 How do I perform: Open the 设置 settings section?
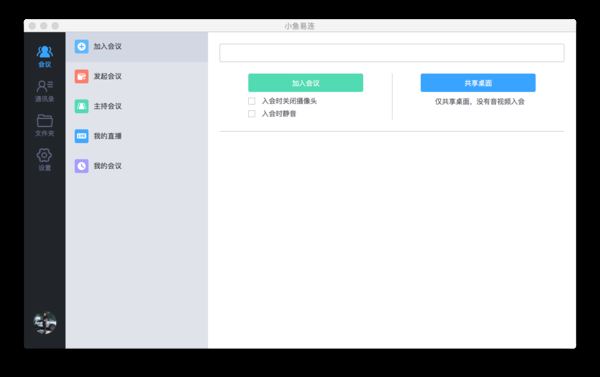pos(44,160)
